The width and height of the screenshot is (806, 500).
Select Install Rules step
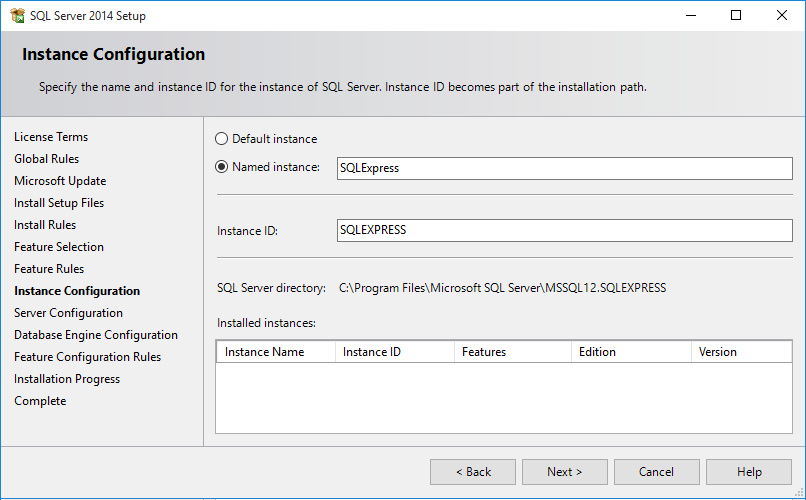pyautogui.click(x=45, y=225)
